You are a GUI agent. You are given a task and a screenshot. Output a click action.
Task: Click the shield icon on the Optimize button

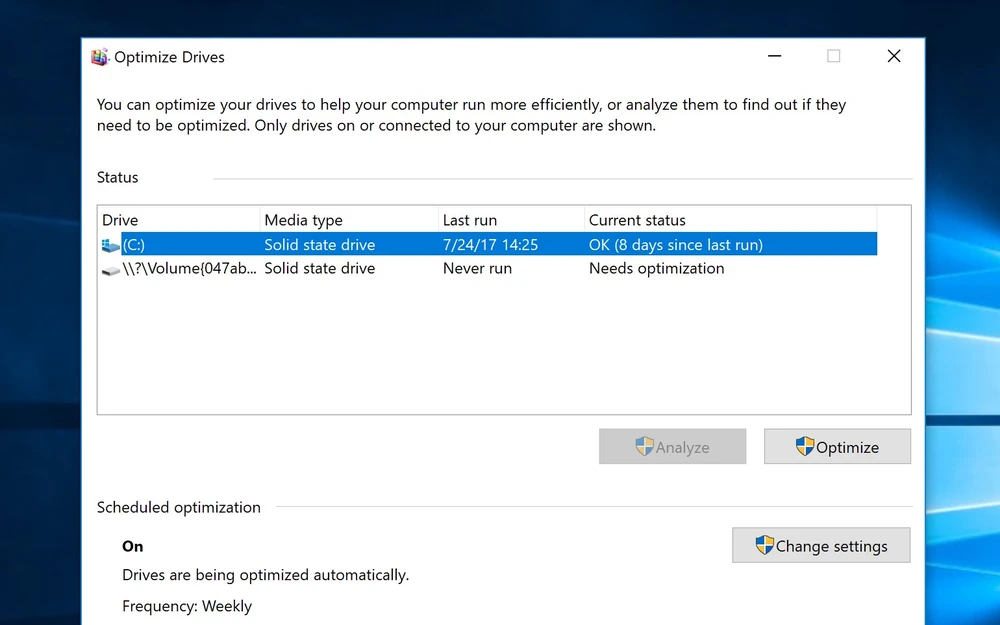804,447
